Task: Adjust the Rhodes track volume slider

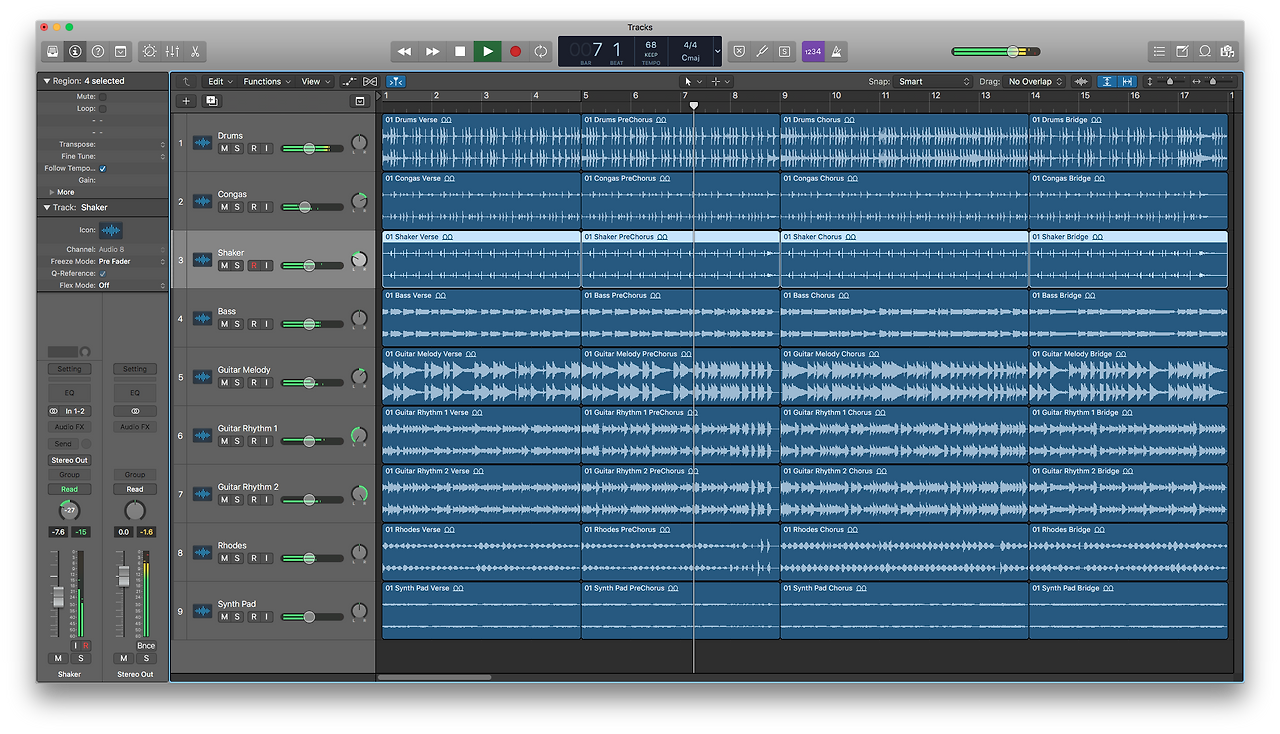Action: click(x=312, y=558)
